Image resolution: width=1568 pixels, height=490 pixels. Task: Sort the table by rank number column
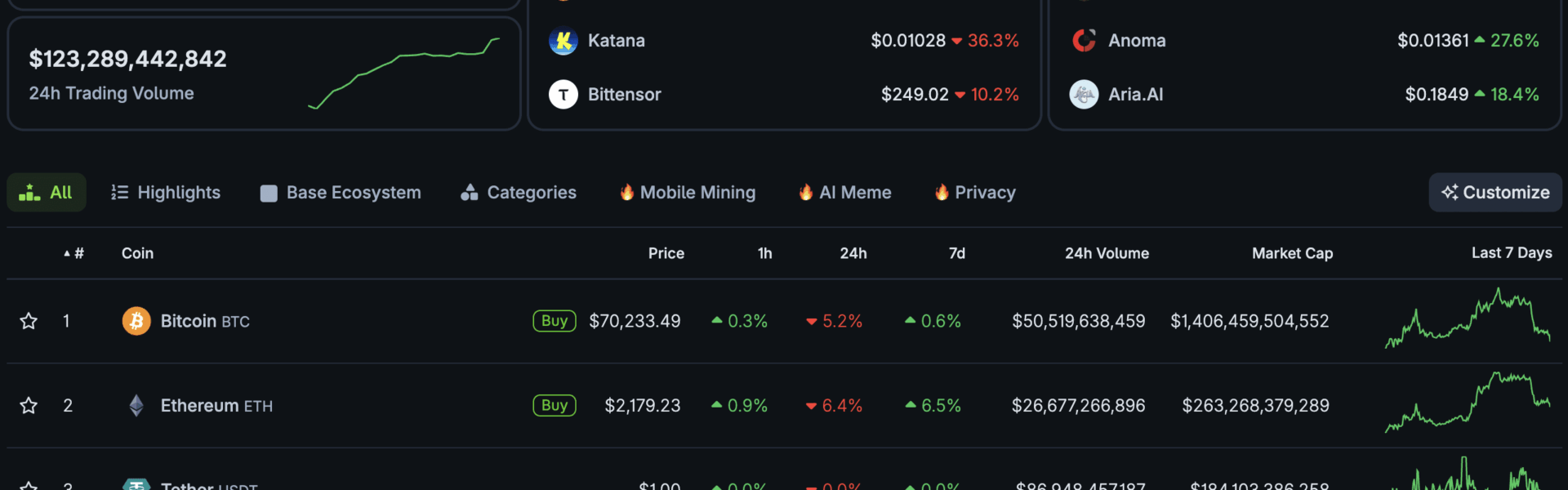click(74, 253)
